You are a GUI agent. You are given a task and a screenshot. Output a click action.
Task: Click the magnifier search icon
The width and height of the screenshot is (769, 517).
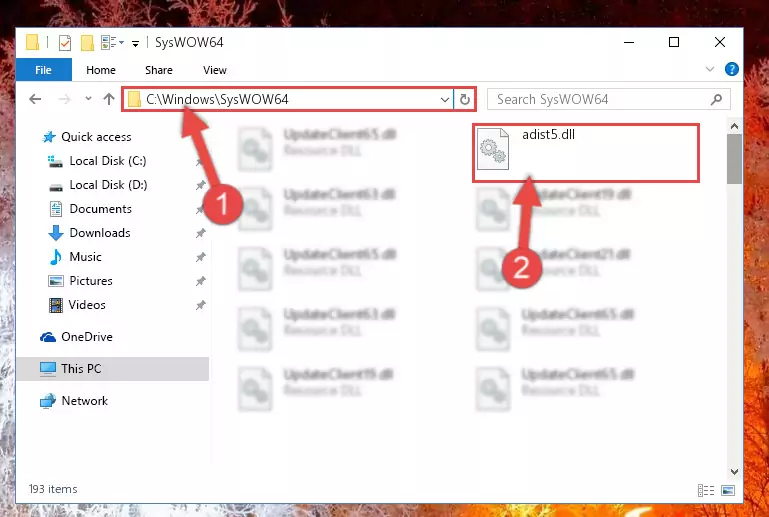[x=716, y=100]
